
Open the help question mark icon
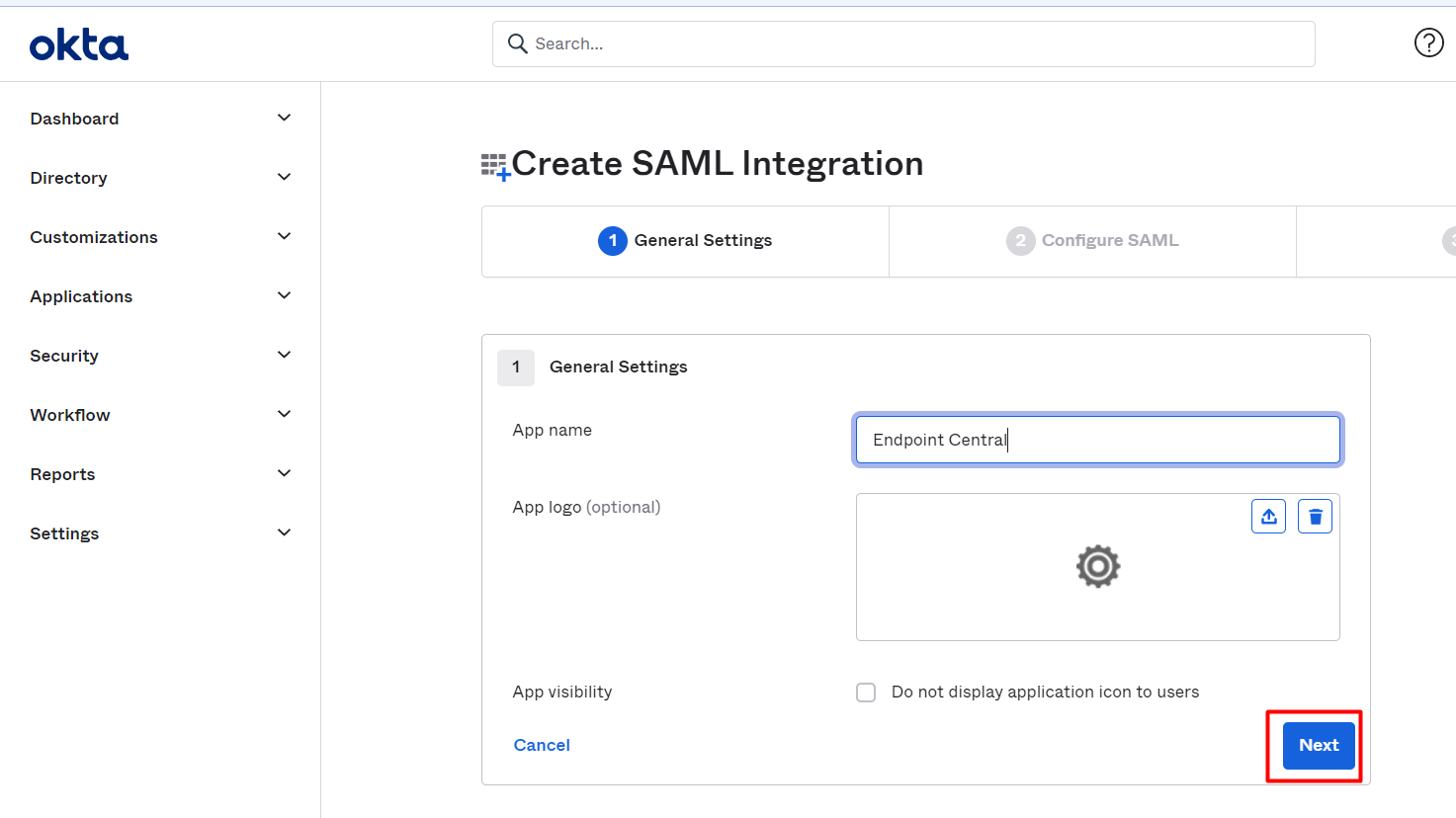pos(1428,42)
